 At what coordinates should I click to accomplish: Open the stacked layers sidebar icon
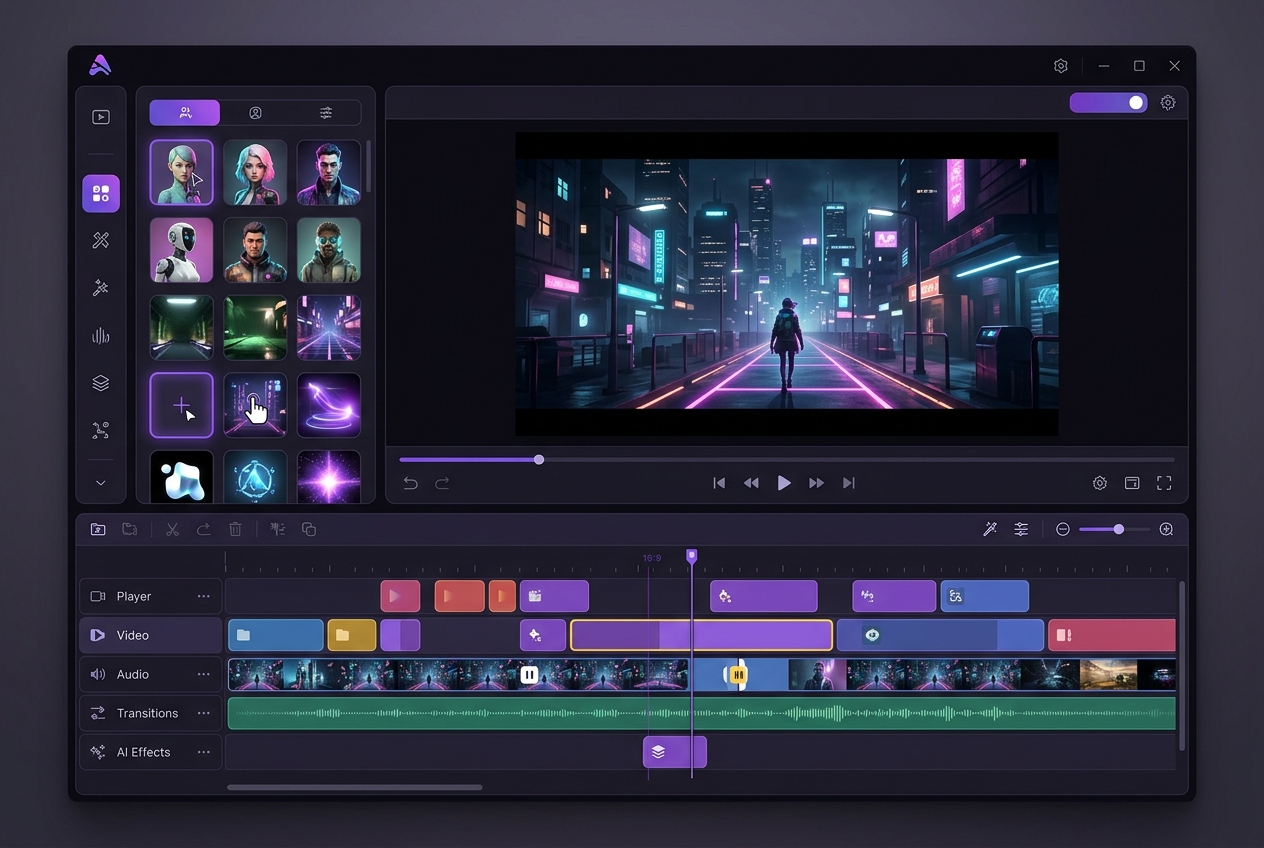pyautogui.click(x=101, y=383)
